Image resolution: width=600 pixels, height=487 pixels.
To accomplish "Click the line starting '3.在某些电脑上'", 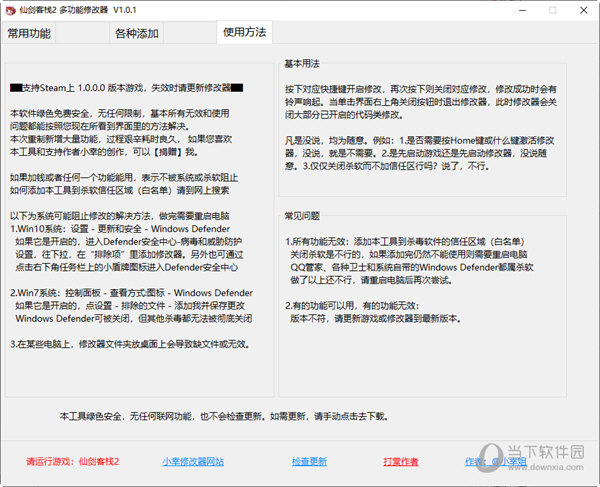I will [x=130, y=344].
